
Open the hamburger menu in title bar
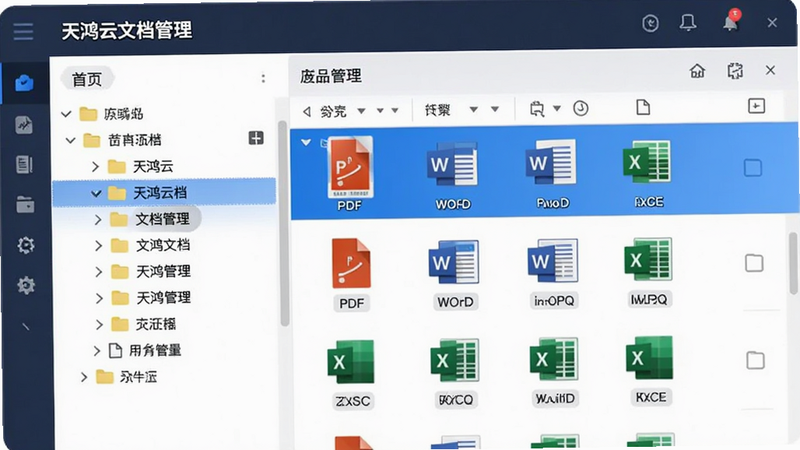[x=23, y=31]
